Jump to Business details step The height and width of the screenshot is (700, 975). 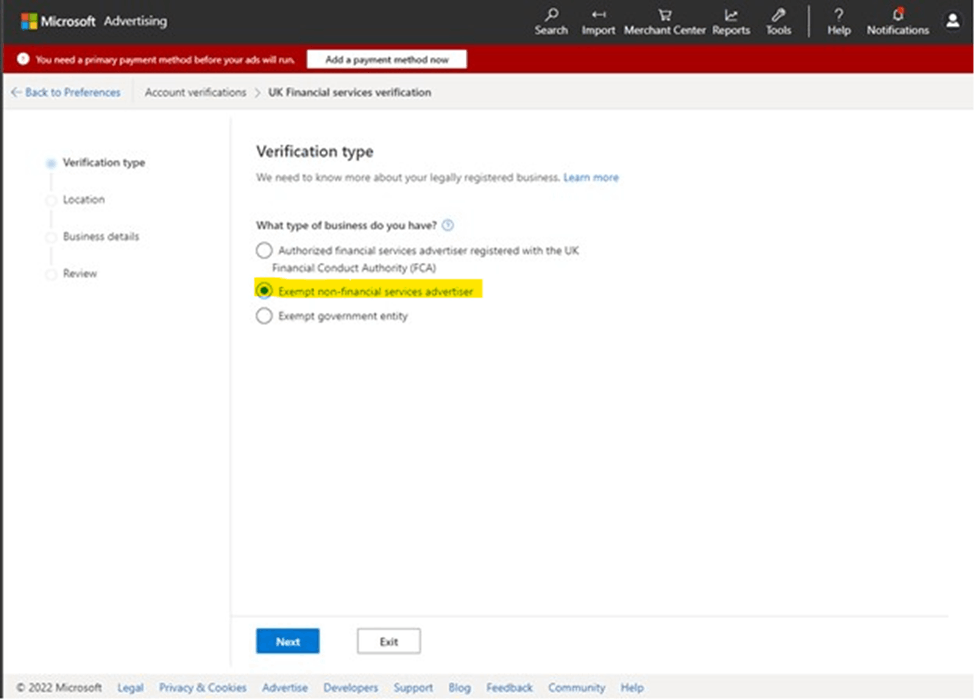(101, 237)
